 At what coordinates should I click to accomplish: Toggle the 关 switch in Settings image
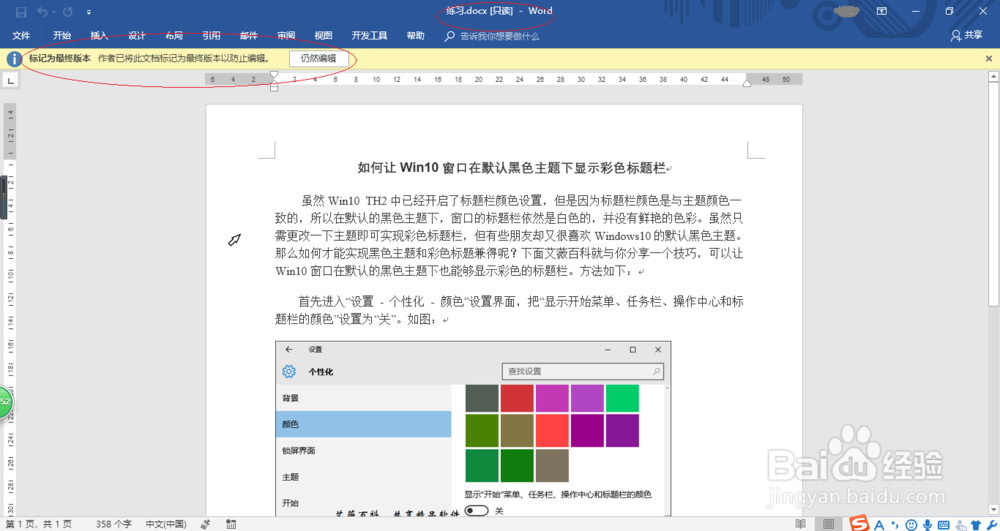point(476,511)
